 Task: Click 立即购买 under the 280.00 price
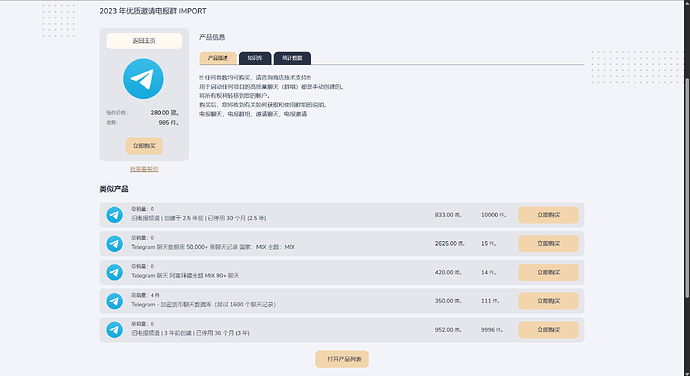(144, 146)
